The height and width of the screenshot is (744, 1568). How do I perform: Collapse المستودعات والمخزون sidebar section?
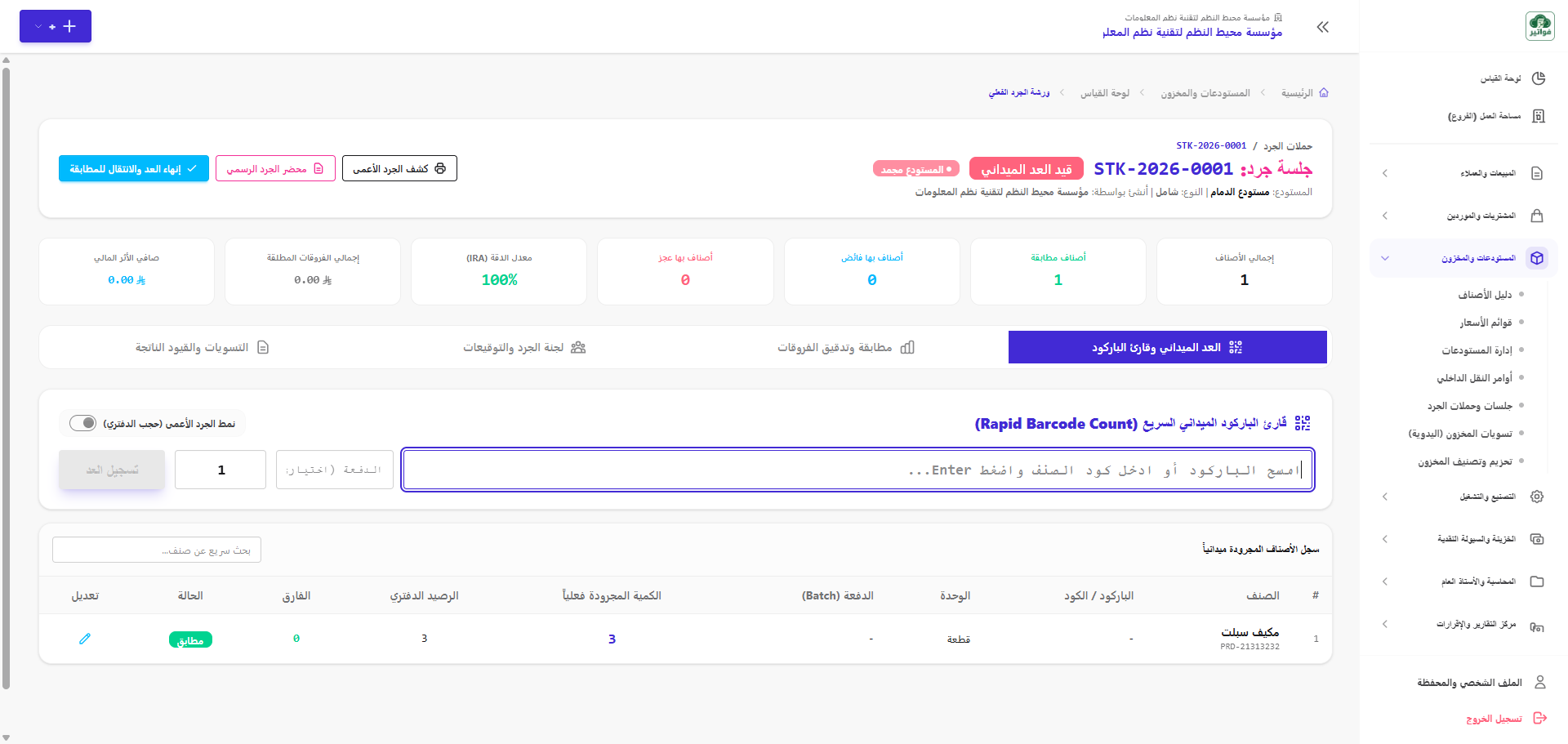(x=1385, y=258)
